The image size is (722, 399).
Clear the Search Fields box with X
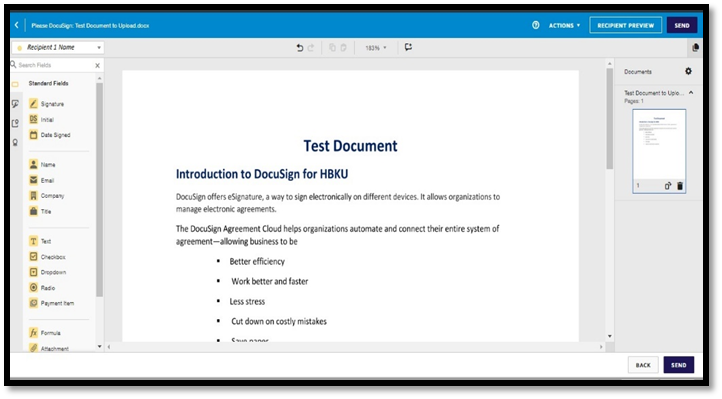click(98, 66)
